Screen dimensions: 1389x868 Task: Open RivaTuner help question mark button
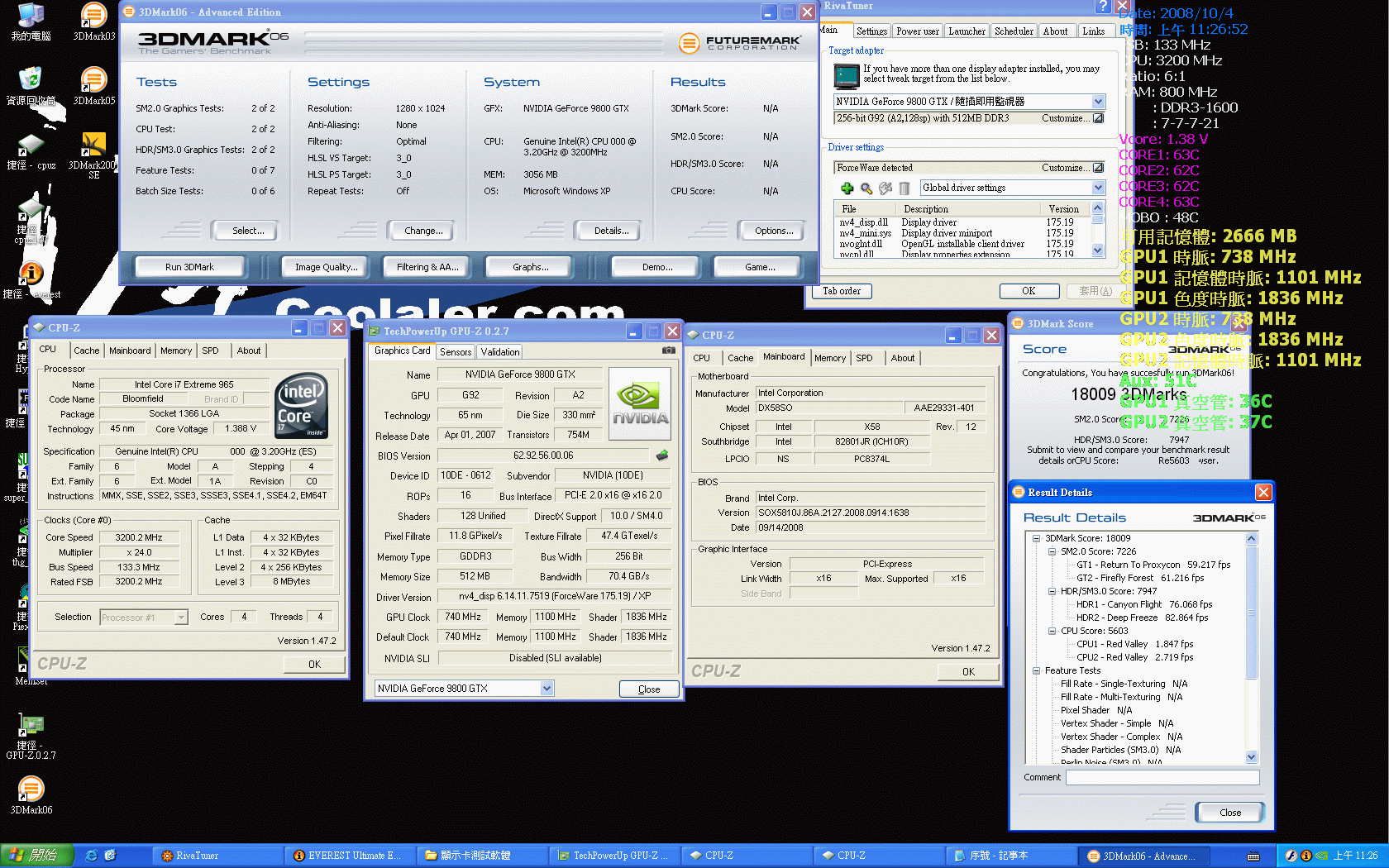pyautogui.click(x=1102, y=7)
